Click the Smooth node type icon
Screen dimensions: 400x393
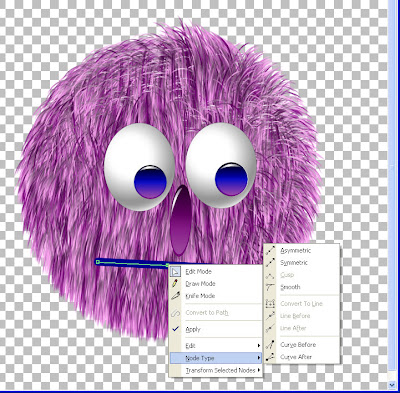[x=270, y=287]
